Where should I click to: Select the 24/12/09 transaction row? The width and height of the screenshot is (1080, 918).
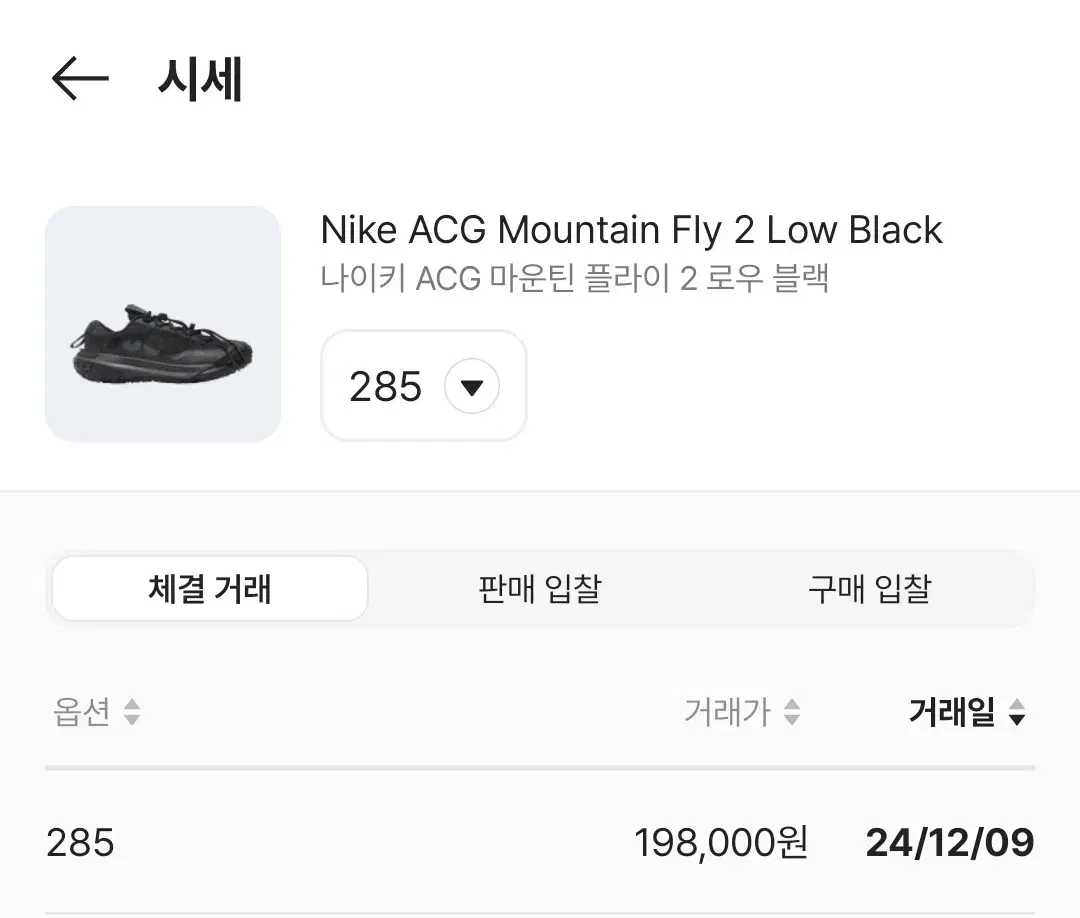tap(540, 843)
